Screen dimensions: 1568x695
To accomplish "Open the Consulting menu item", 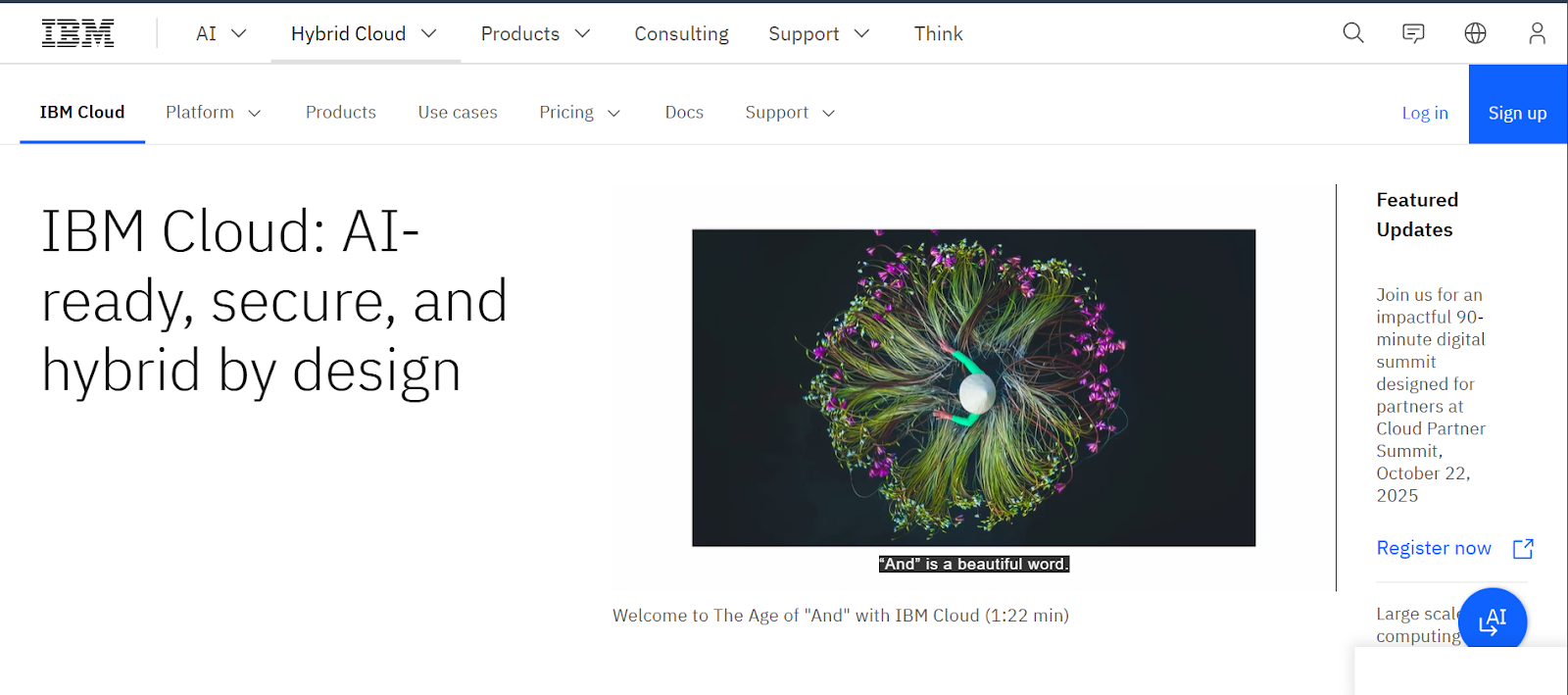I will [x=681, y=33].
